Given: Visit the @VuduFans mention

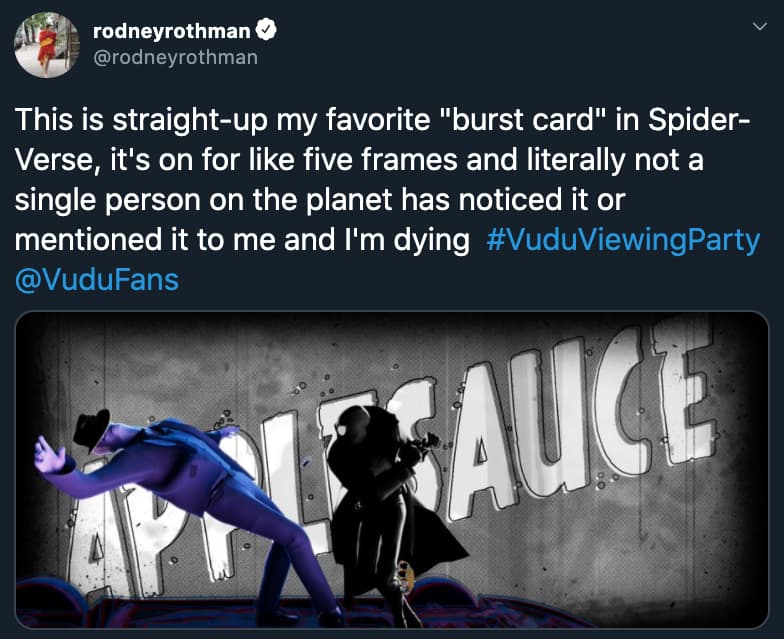Looking at the screenshot, I should [97, 279].
